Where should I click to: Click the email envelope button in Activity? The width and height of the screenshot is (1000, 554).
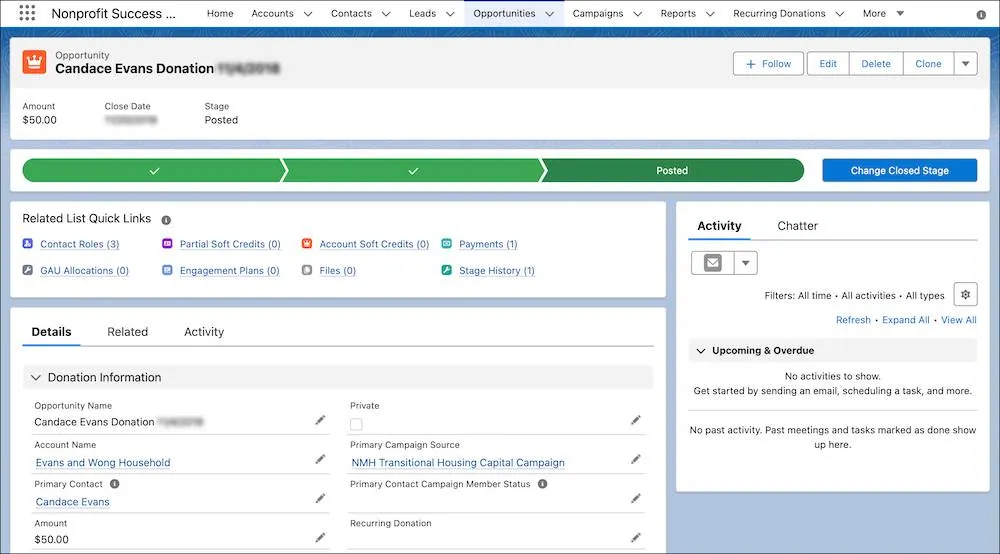pos(712,263)
